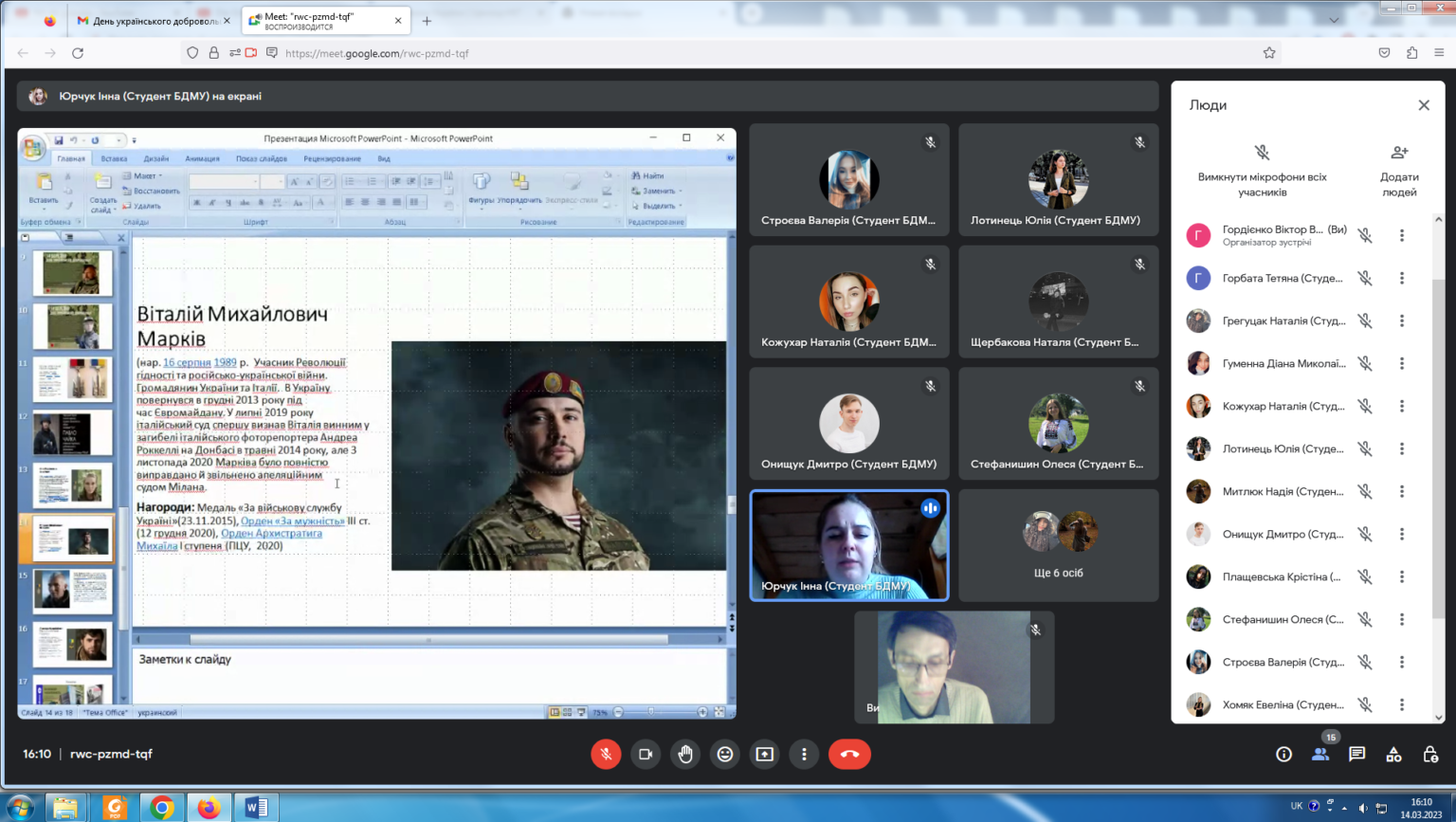1456x822 pixels.
Task: Unmute the microphone in Meet controls
Action: [606, 754]
